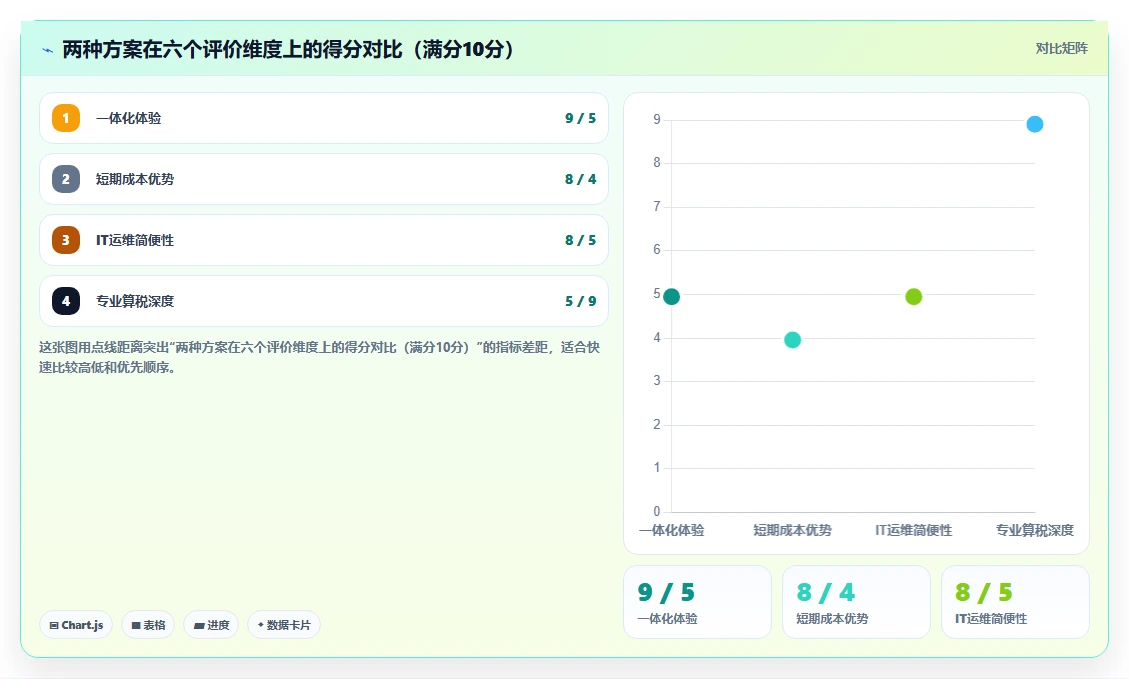Viewport: 1129px width, 679px height.
Task: Click the 5 / 9 score in fourth row
Action: pyautogui.click(x=580, y=301)
